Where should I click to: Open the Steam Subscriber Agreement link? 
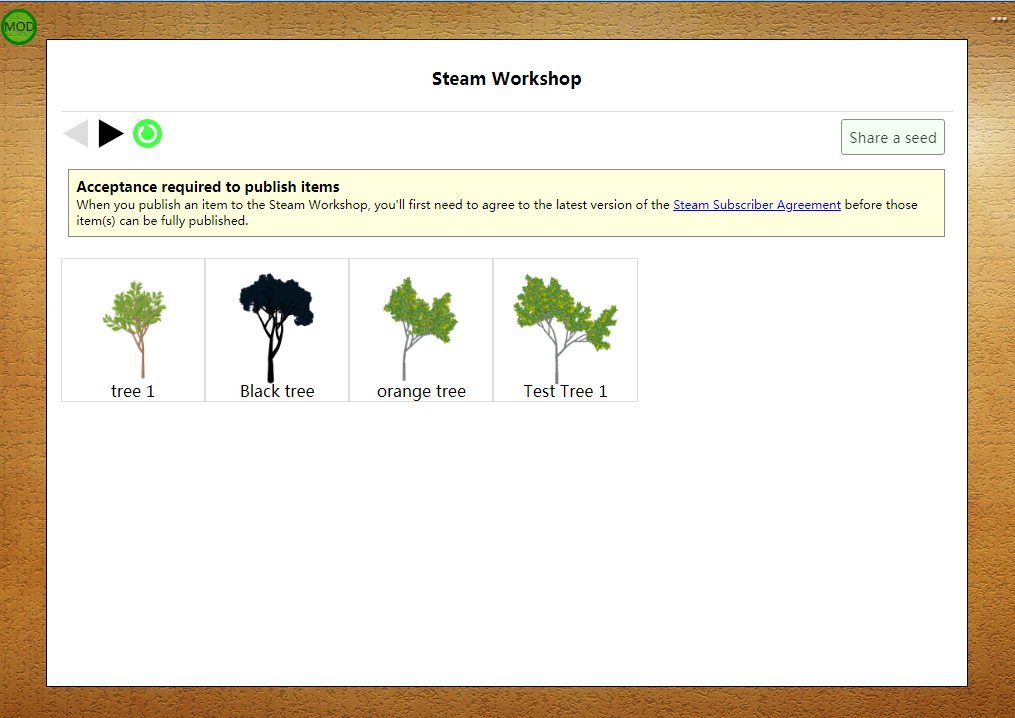coord(757,205)
